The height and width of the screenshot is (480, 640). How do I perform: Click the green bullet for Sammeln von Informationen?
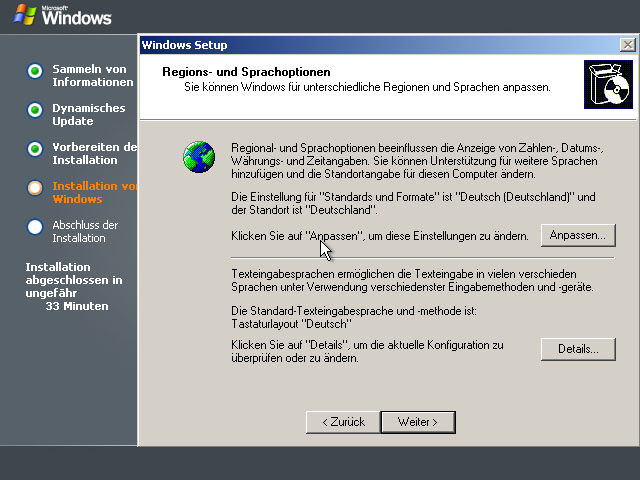click(x=35, y=71)
